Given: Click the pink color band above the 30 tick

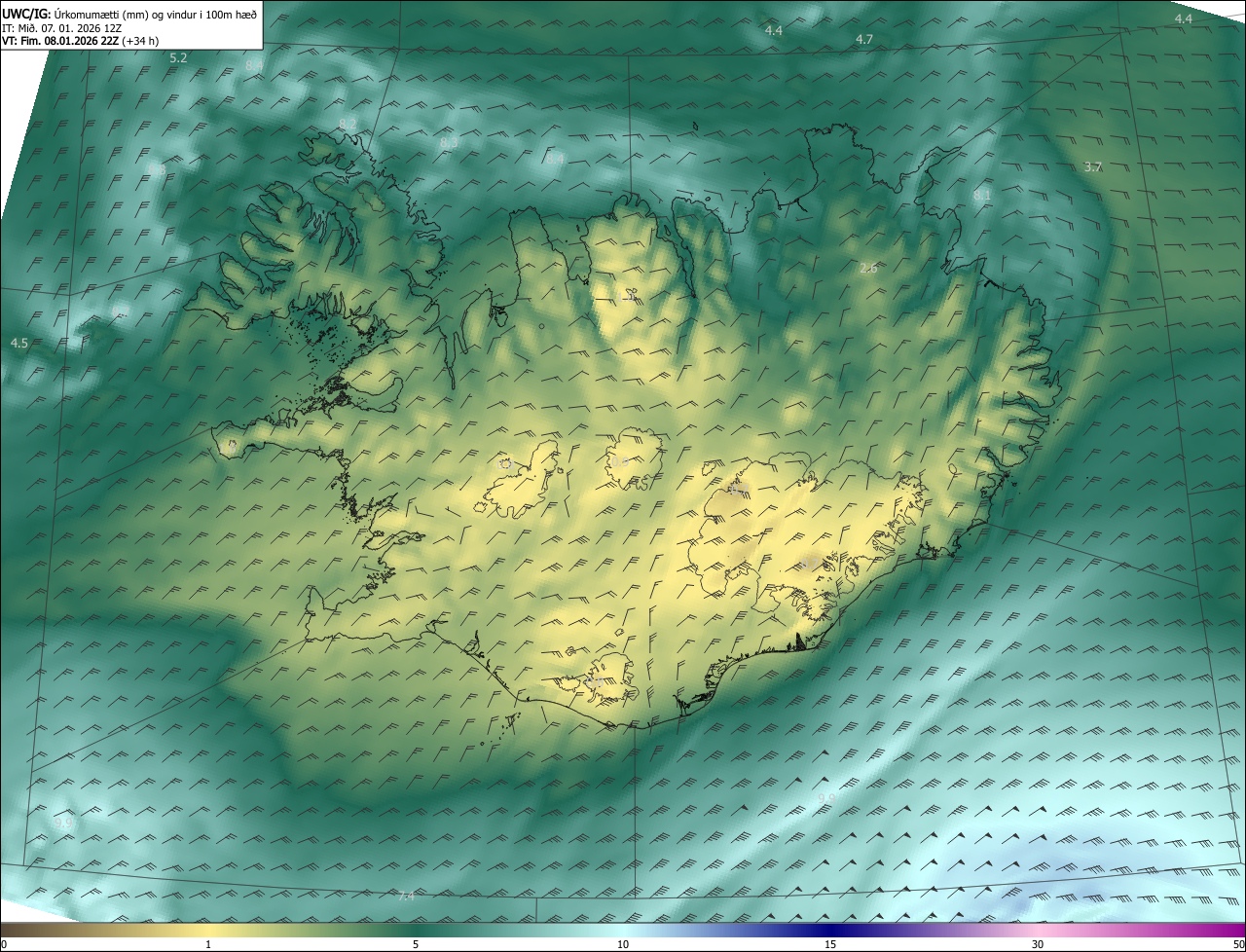Looking at the screenshot, I should coord(1038,931).
